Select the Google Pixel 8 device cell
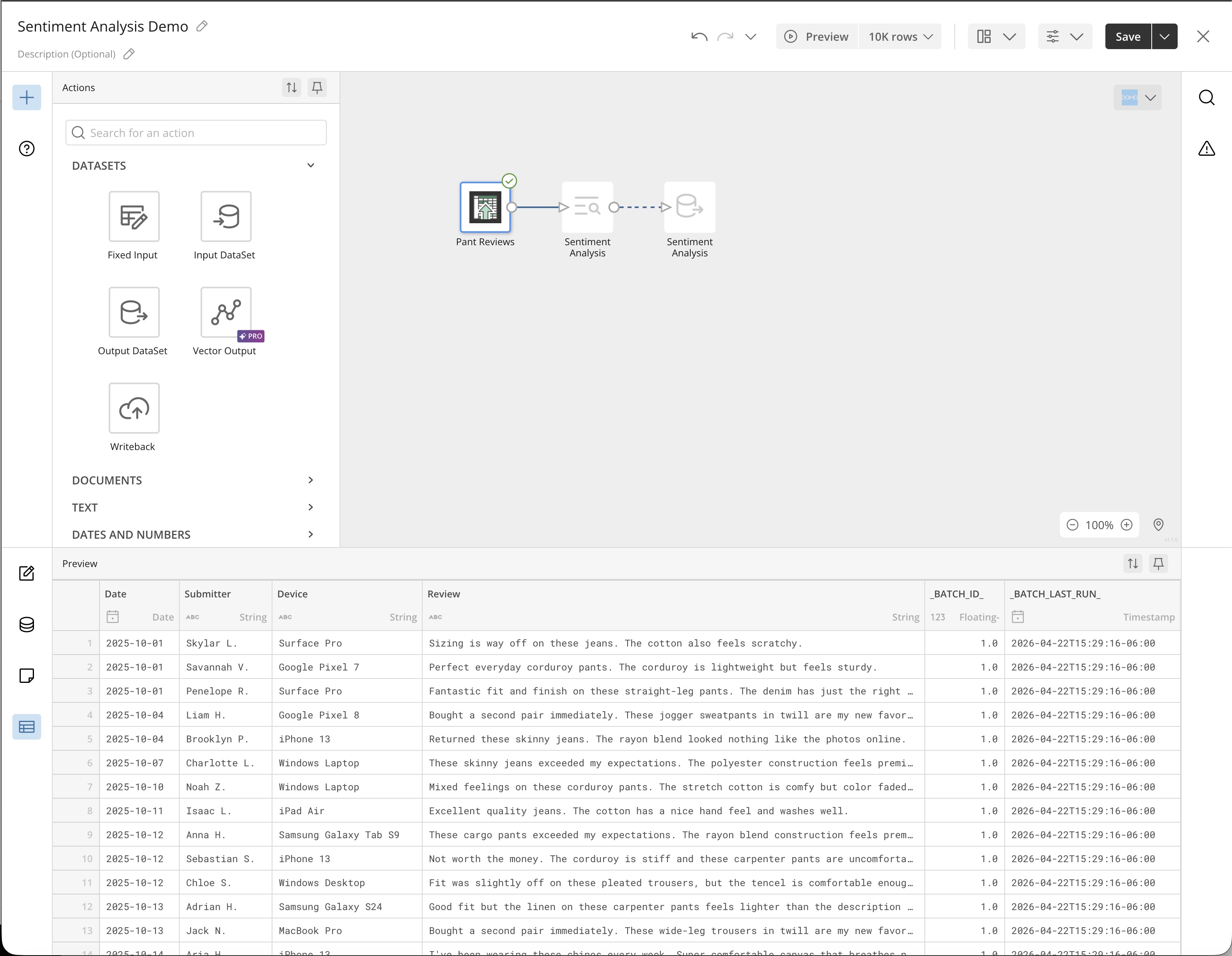 click(347, 714)
